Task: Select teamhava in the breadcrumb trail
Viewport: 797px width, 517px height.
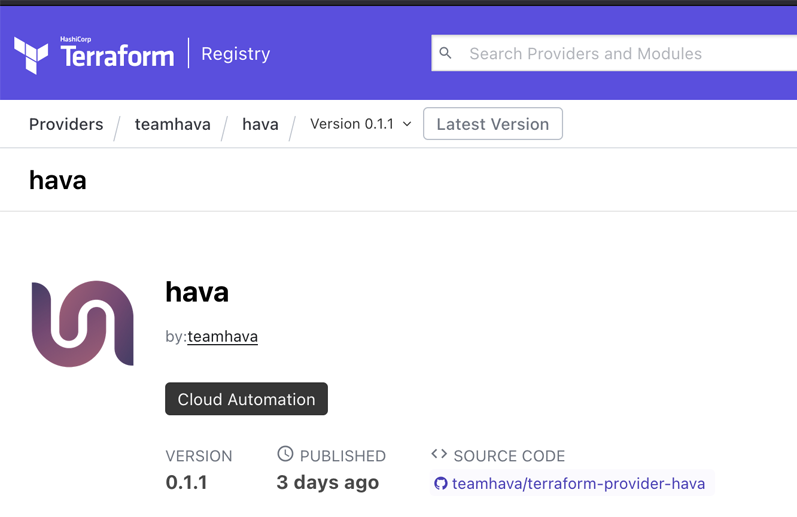Action: coord(172,124)
